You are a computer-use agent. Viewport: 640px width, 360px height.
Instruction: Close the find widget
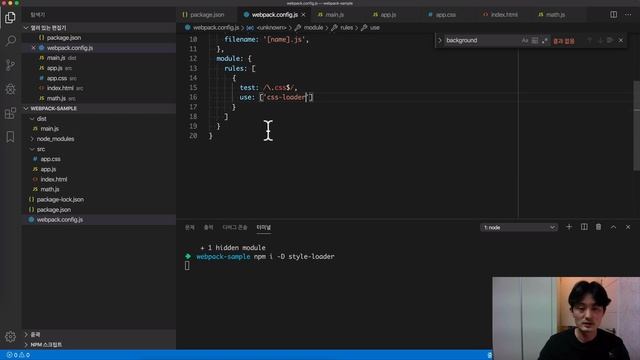pyautogui.click(x=621, y=40)
